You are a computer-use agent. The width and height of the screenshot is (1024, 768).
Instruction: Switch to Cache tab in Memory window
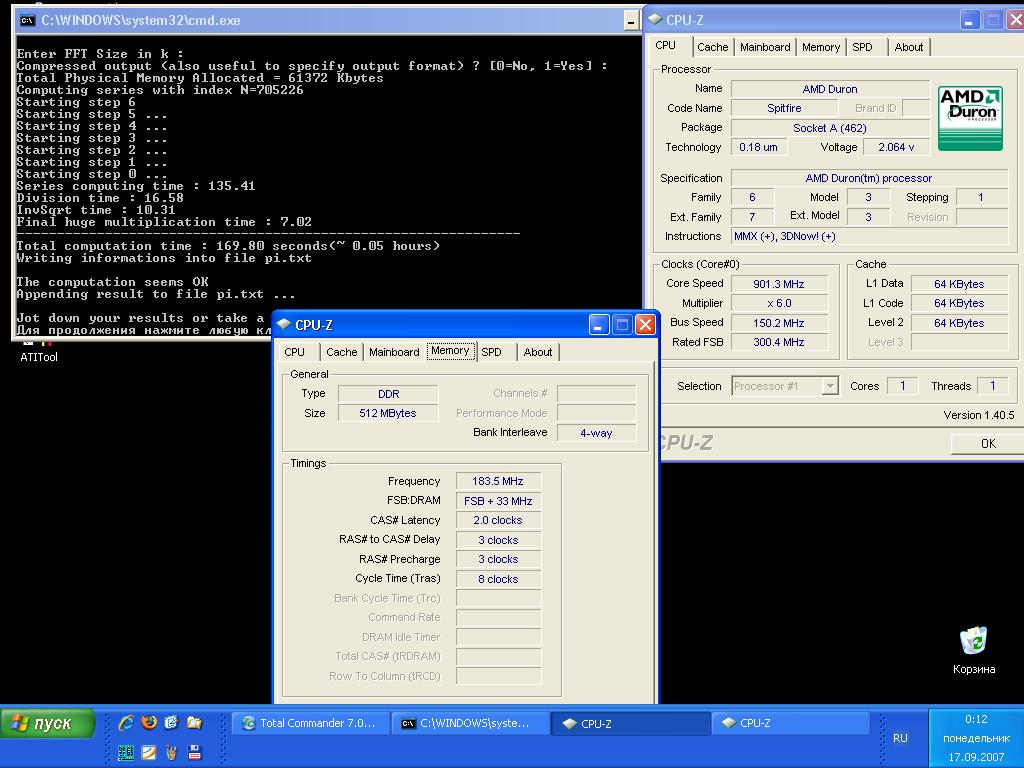pyautogui.click(x=342, y=352)
